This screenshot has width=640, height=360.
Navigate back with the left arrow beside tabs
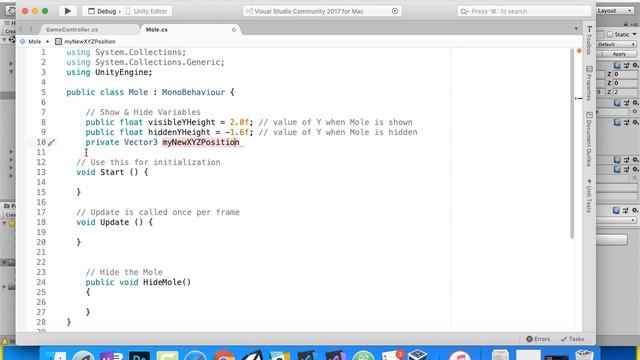coord(22,29)
